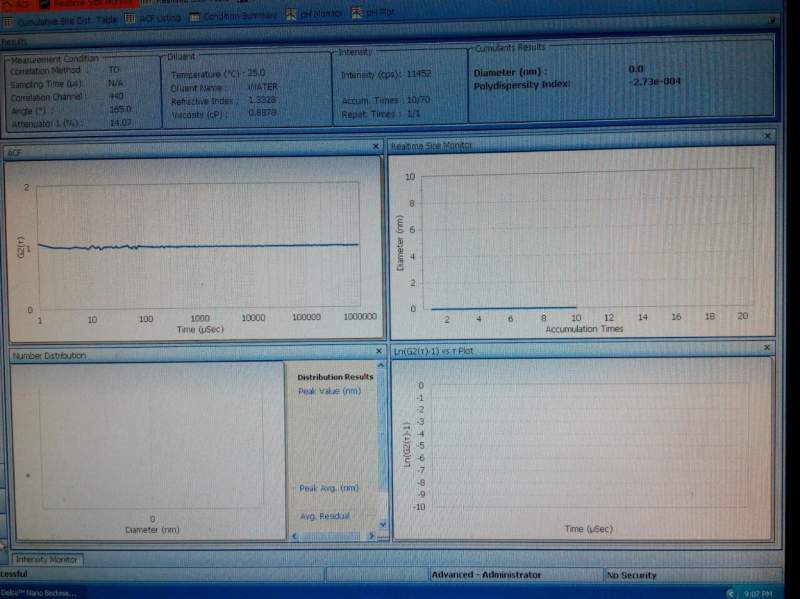Screen dimensions: 800x599
Task: Open the Condition Summary view
Action: pyautogui.click(x=232, y=16)
